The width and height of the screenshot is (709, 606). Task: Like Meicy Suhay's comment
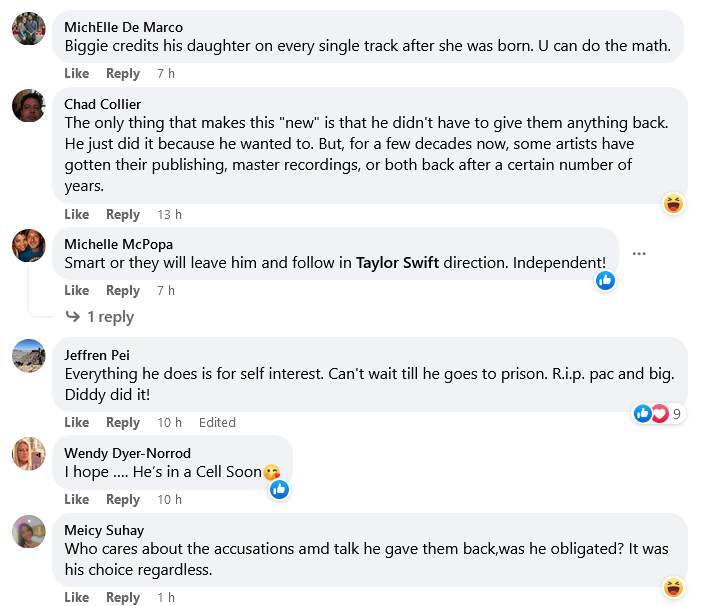(x=77, y=598)
